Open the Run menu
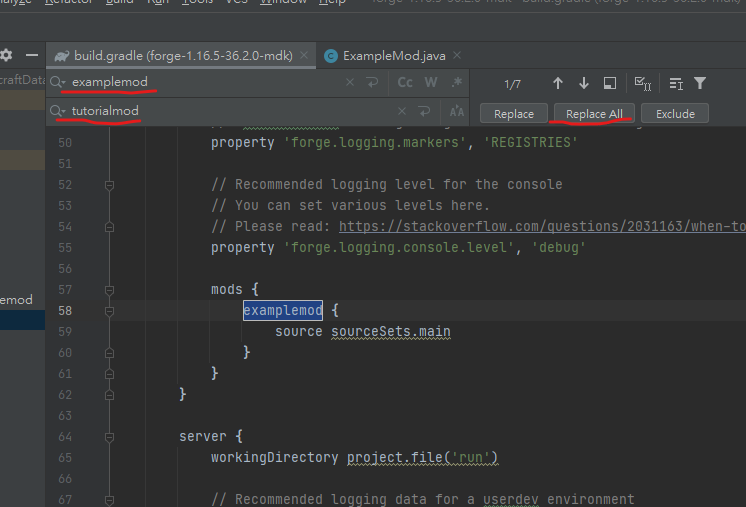Image resolution: width=746 pixels, height=507 pixels. (158, 2)
